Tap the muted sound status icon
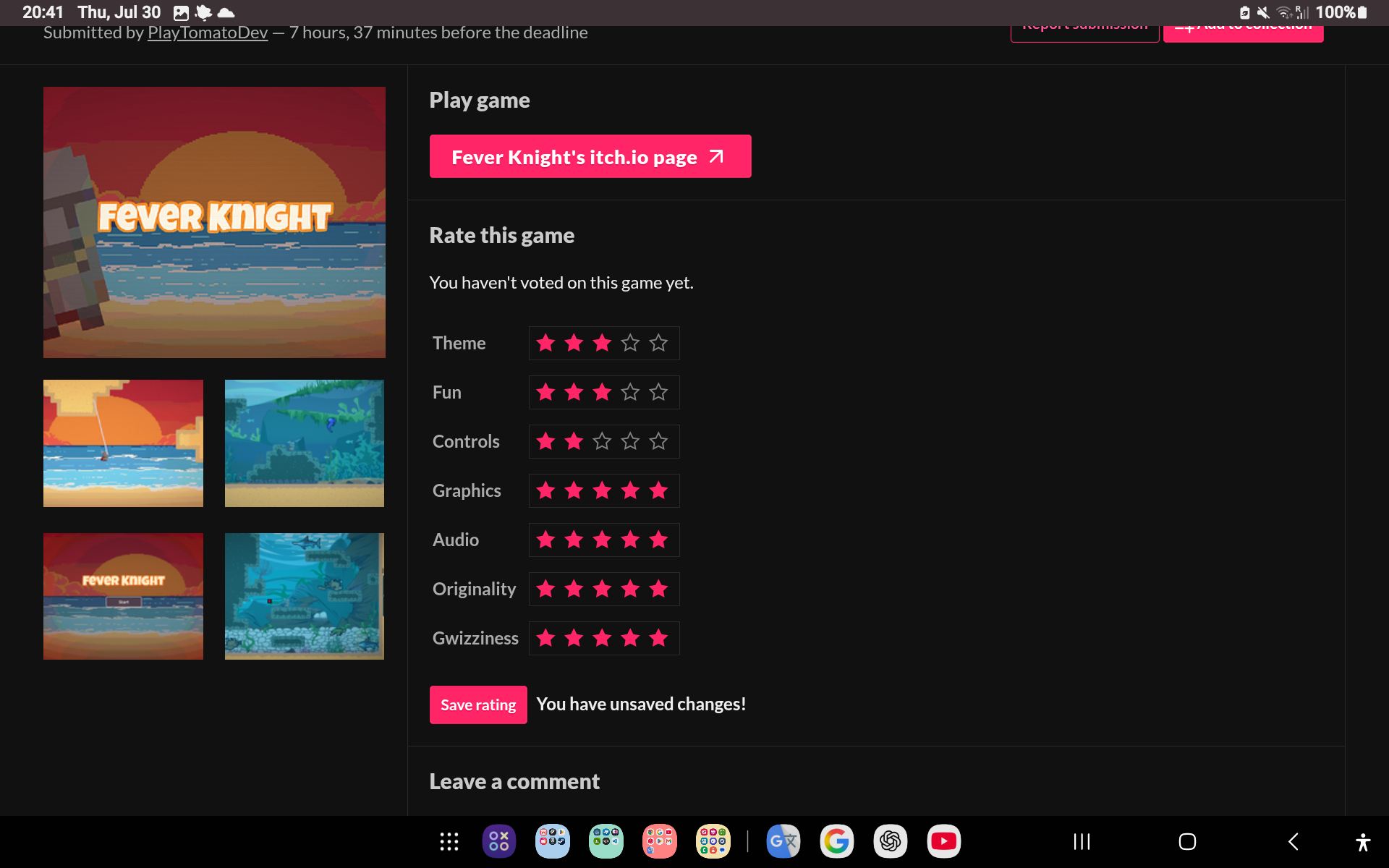This screenshot has height=868, width=1389. tap(1263, 12)
